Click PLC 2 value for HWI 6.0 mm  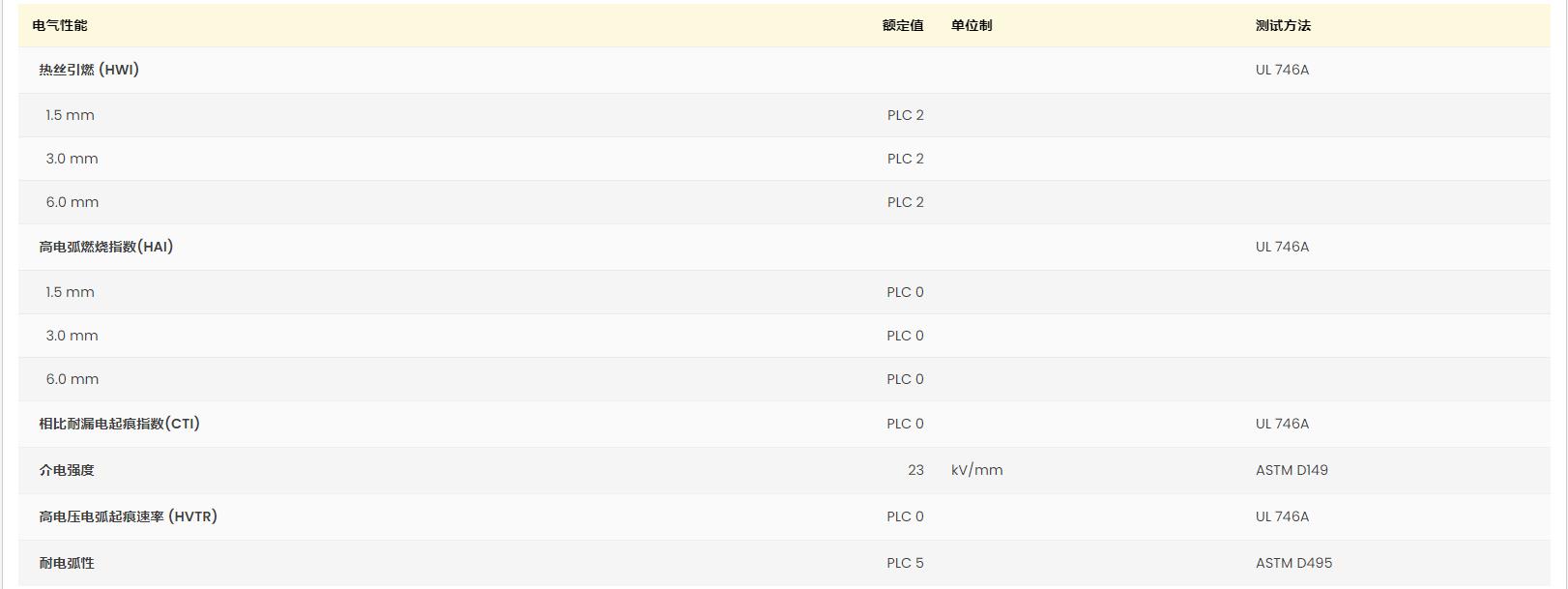906,202
